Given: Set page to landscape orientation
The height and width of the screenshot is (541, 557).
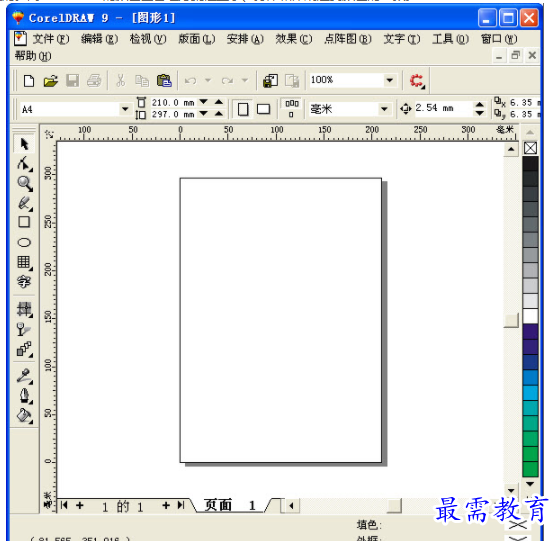Looking at the screenshot, I should (263, 109).
